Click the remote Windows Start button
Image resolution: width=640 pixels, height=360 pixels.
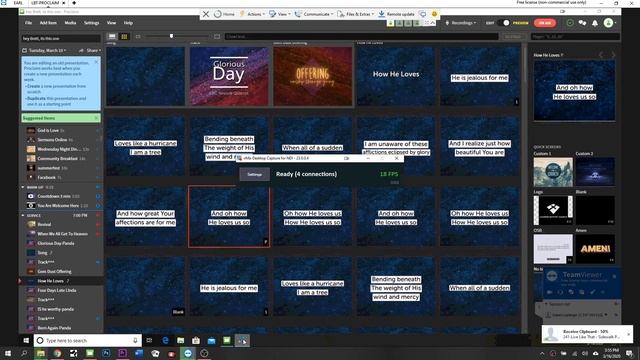[27, 340]
